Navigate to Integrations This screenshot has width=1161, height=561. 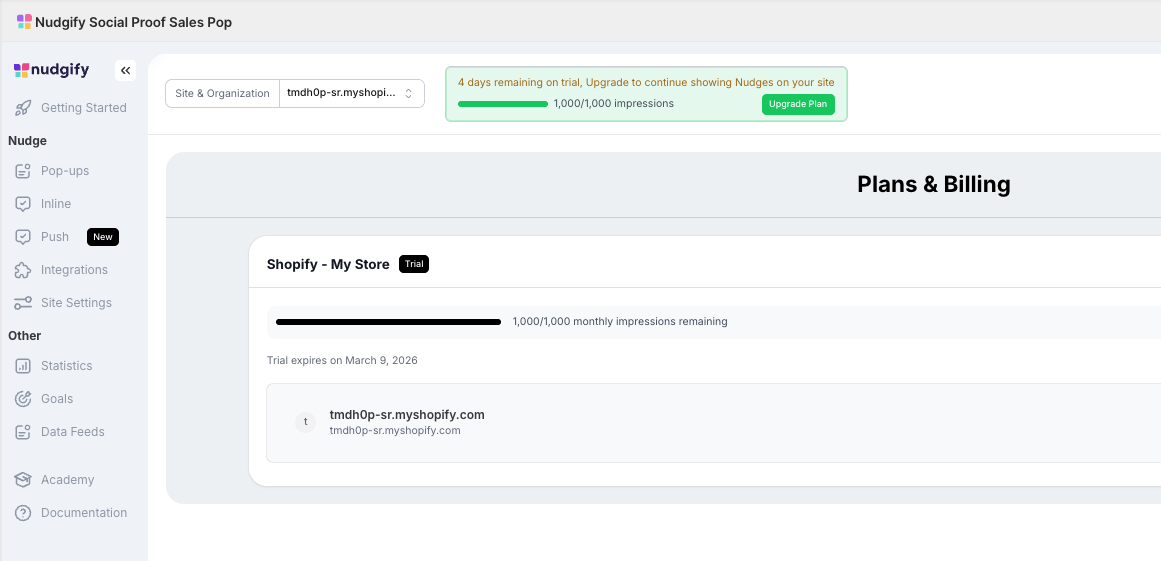tap(74, 270)
